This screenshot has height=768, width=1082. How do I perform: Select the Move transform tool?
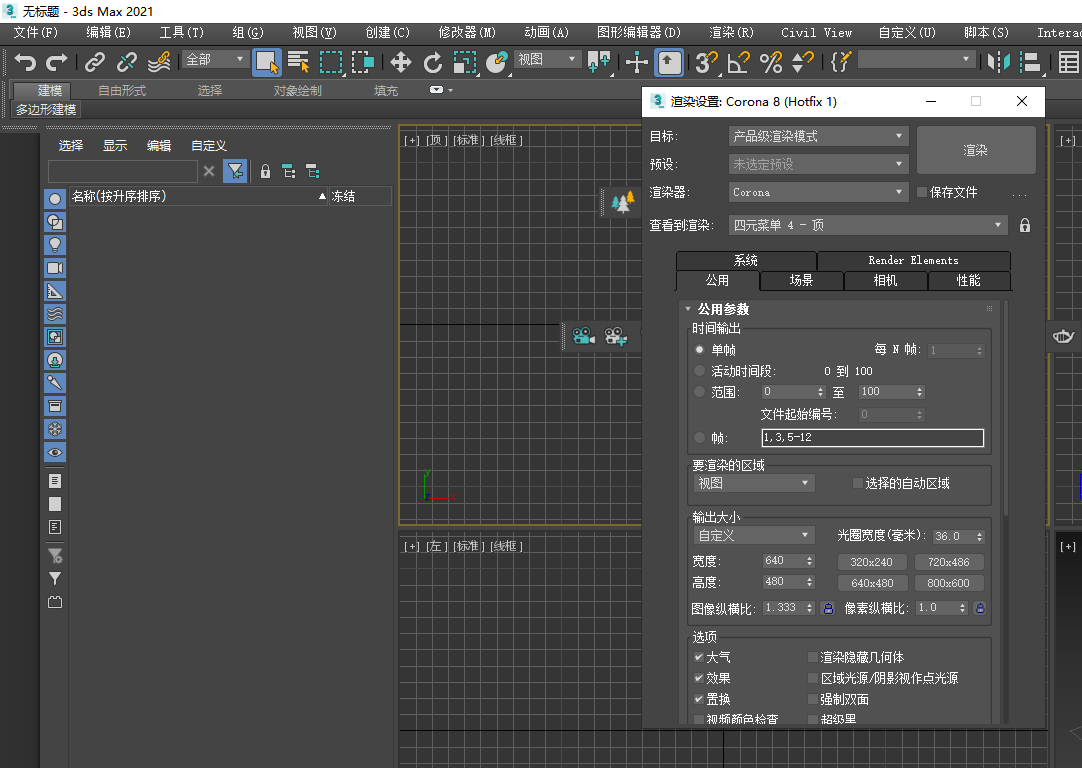(x=401, y=62)
